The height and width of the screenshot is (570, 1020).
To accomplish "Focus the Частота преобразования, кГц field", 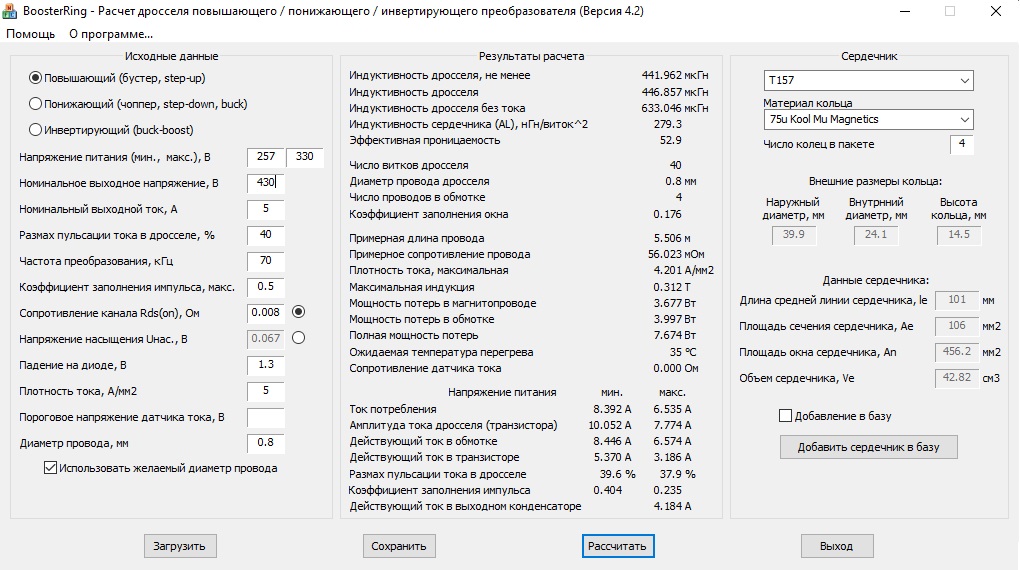I will [x=265, y=261].
